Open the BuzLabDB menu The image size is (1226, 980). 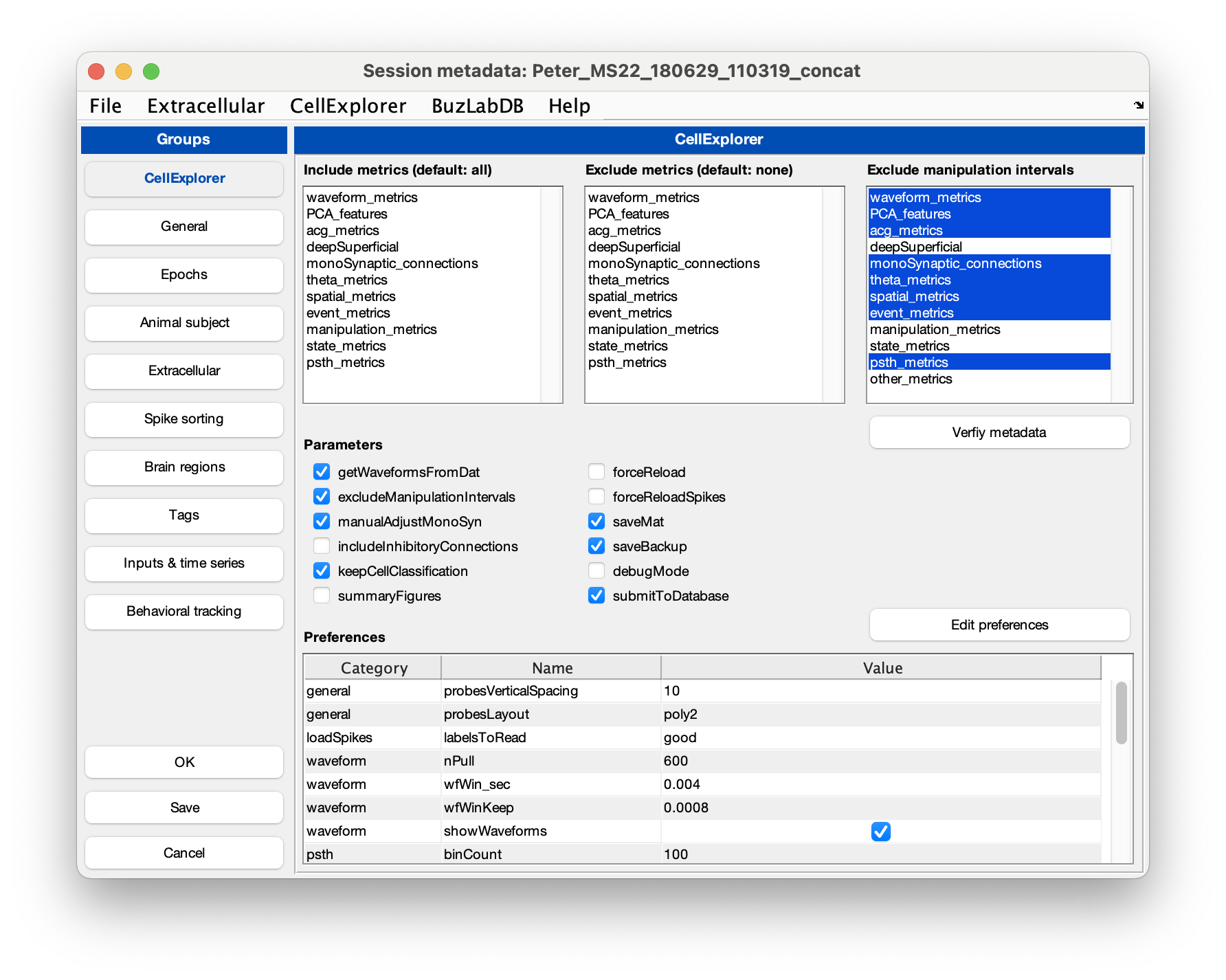pos(478,106)
